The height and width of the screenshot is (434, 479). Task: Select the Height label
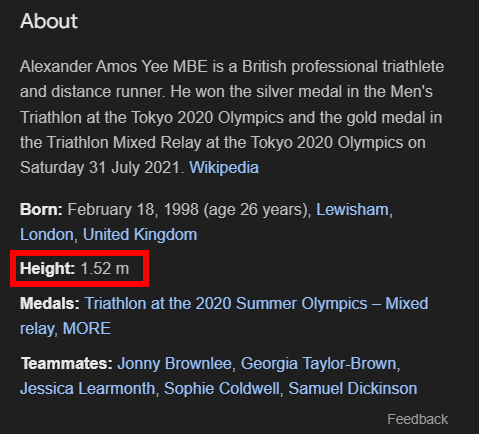click(x=47, y=269)
